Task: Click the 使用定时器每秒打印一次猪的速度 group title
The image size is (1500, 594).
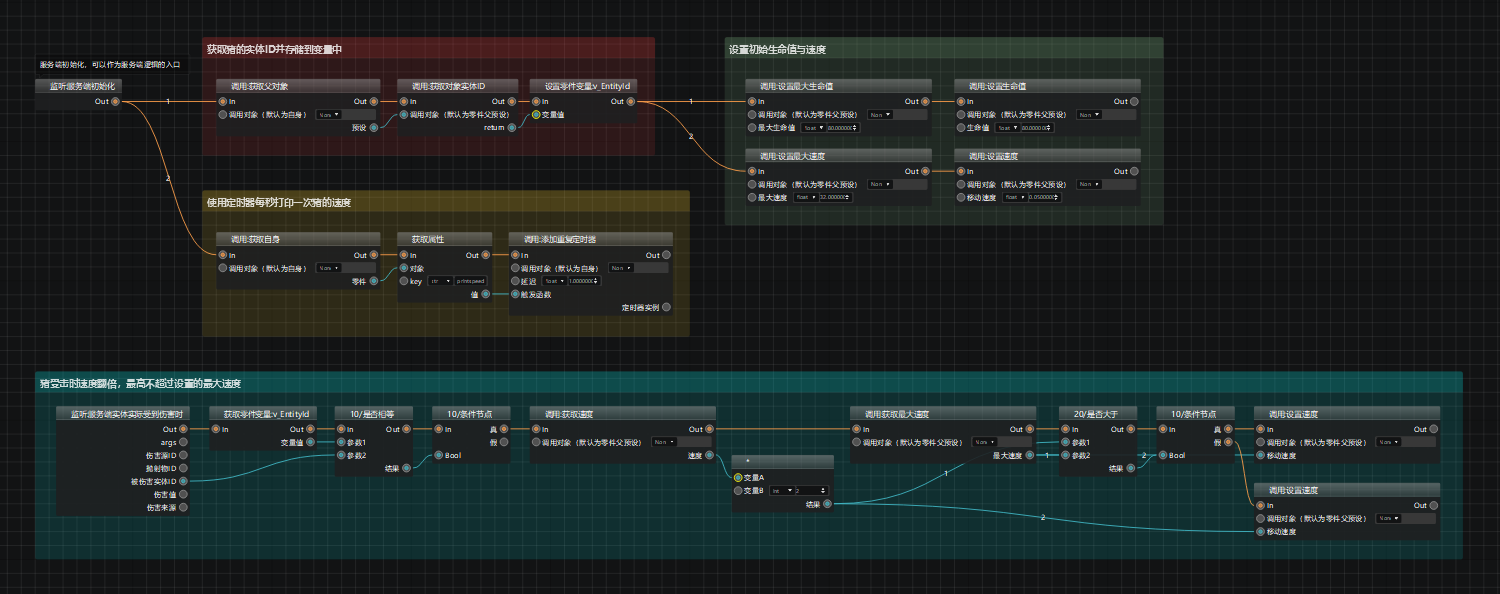Action: coord(279,203)
